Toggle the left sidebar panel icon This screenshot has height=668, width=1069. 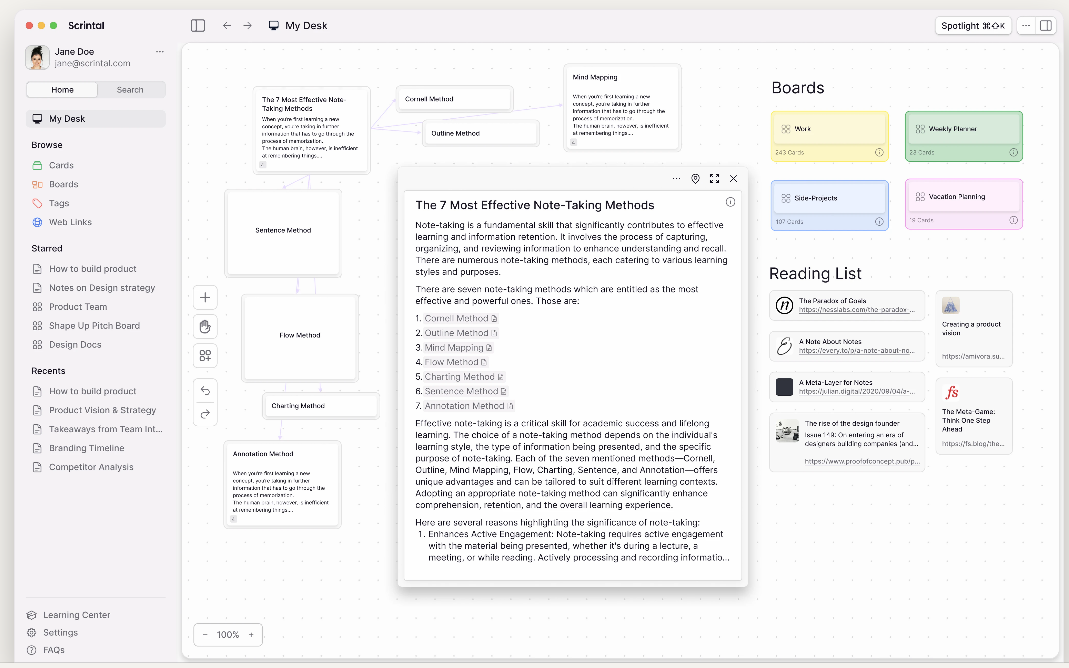[x=198, y=25]
